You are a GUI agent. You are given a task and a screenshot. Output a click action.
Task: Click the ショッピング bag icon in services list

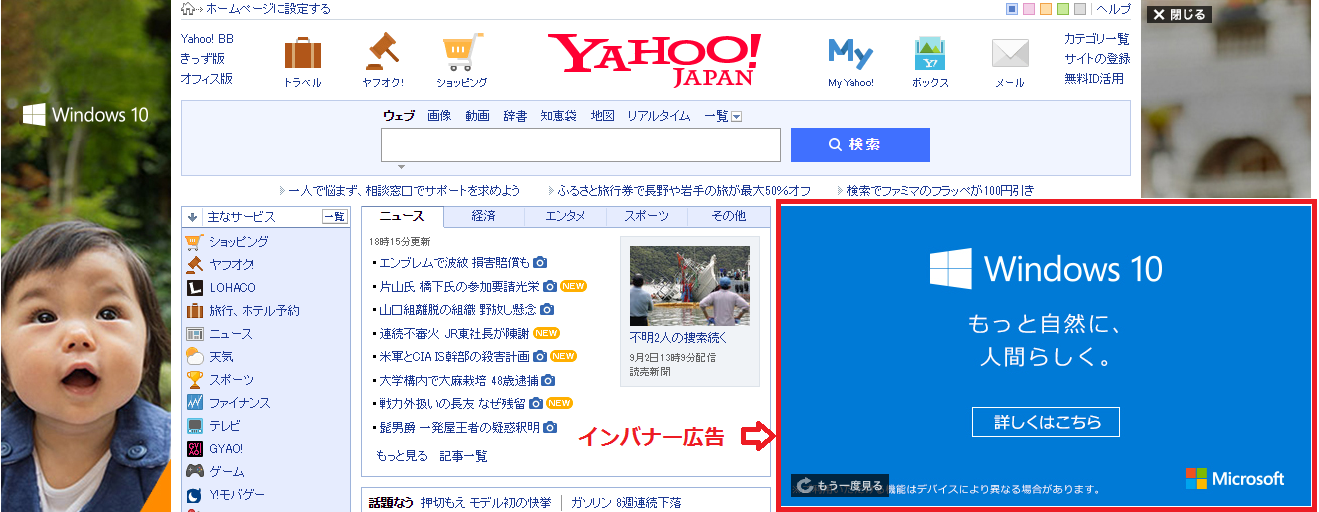194,241
